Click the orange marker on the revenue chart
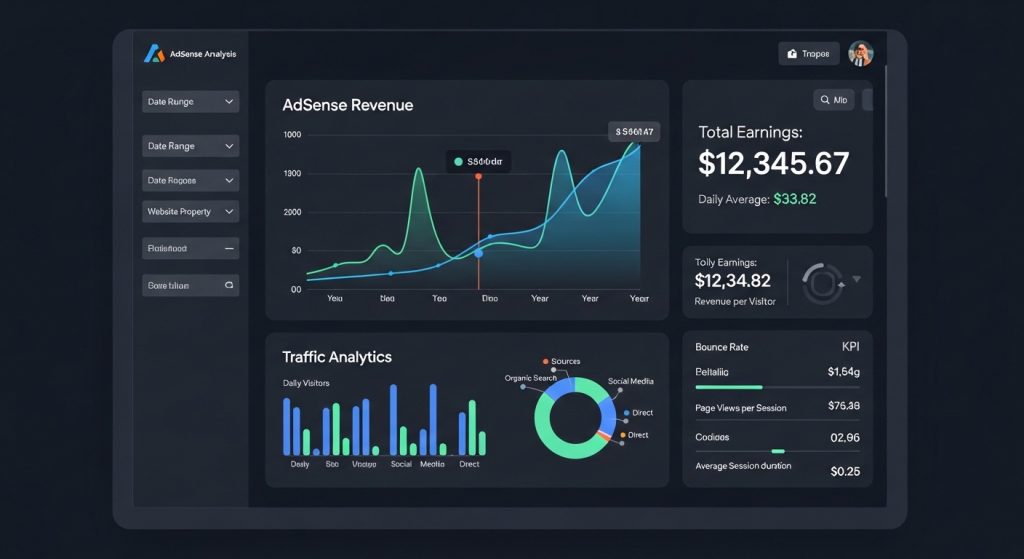The height and width of the screenshot is (559, 1024). pyautogui.click(x=479, y=177)
